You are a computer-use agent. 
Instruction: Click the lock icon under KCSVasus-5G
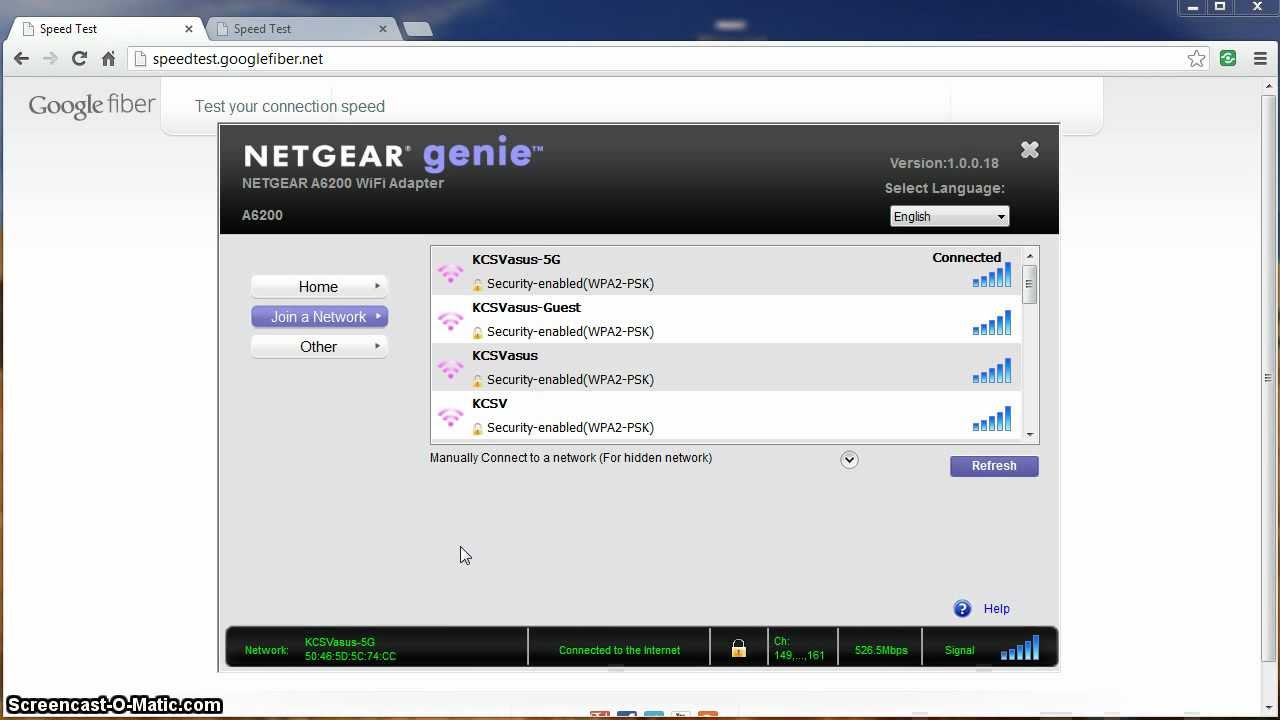pos(478,284)
